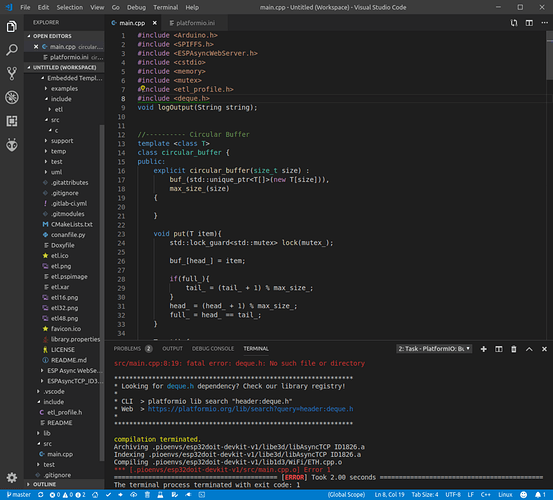
Task: Change the UTF-8 file encoding
Action: point(453,495)
